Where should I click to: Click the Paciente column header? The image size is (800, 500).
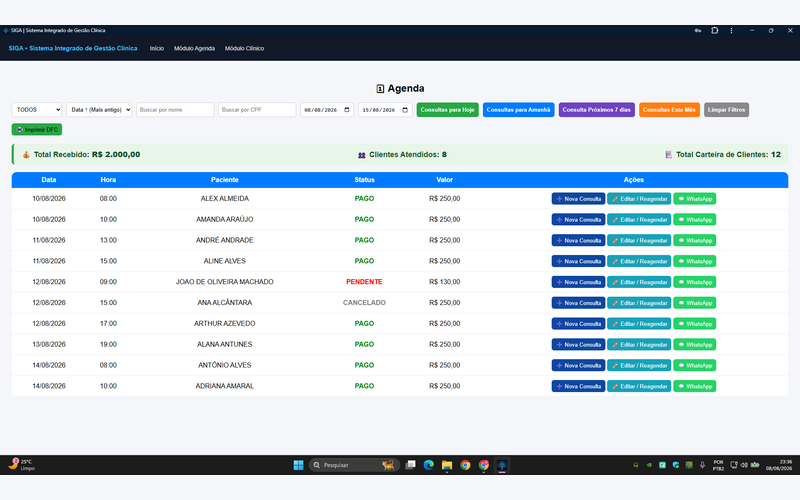pos(224,180)
